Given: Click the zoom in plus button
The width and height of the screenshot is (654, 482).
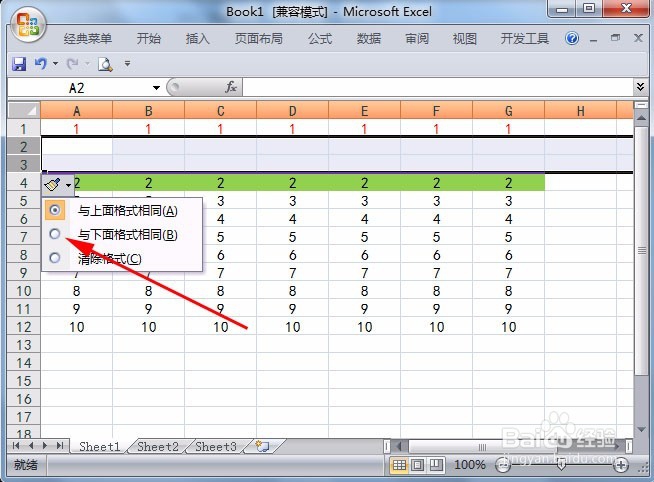Looking at the screenshot, I should 621,465.
